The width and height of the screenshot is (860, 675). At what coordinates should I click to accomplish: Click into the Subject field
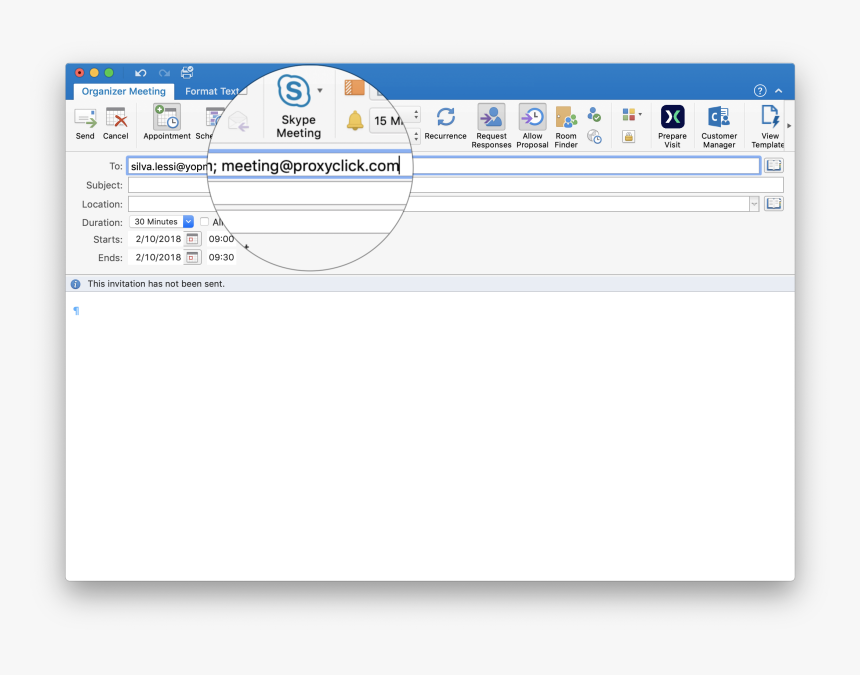pyautogui.click(x=455, y=185)
